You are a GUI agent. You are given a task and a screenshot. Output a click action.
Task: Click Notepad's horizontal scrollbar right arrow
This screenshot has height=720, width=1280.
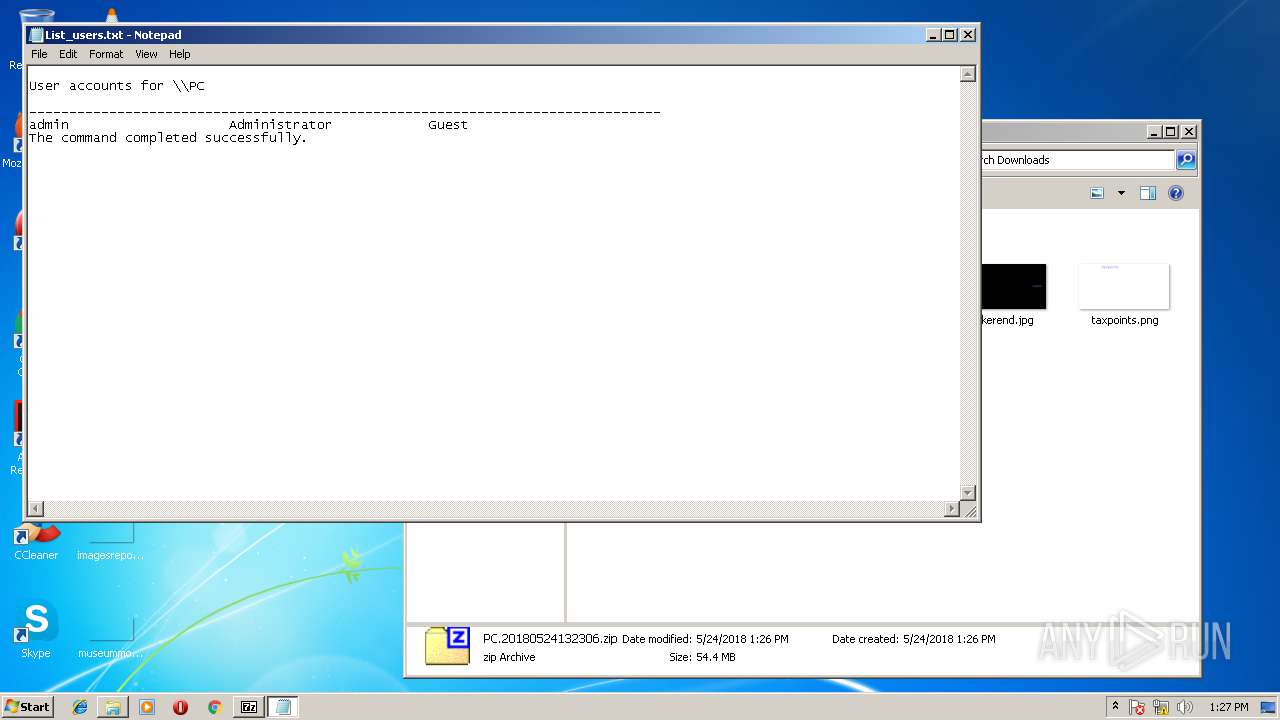click(951, 509)
